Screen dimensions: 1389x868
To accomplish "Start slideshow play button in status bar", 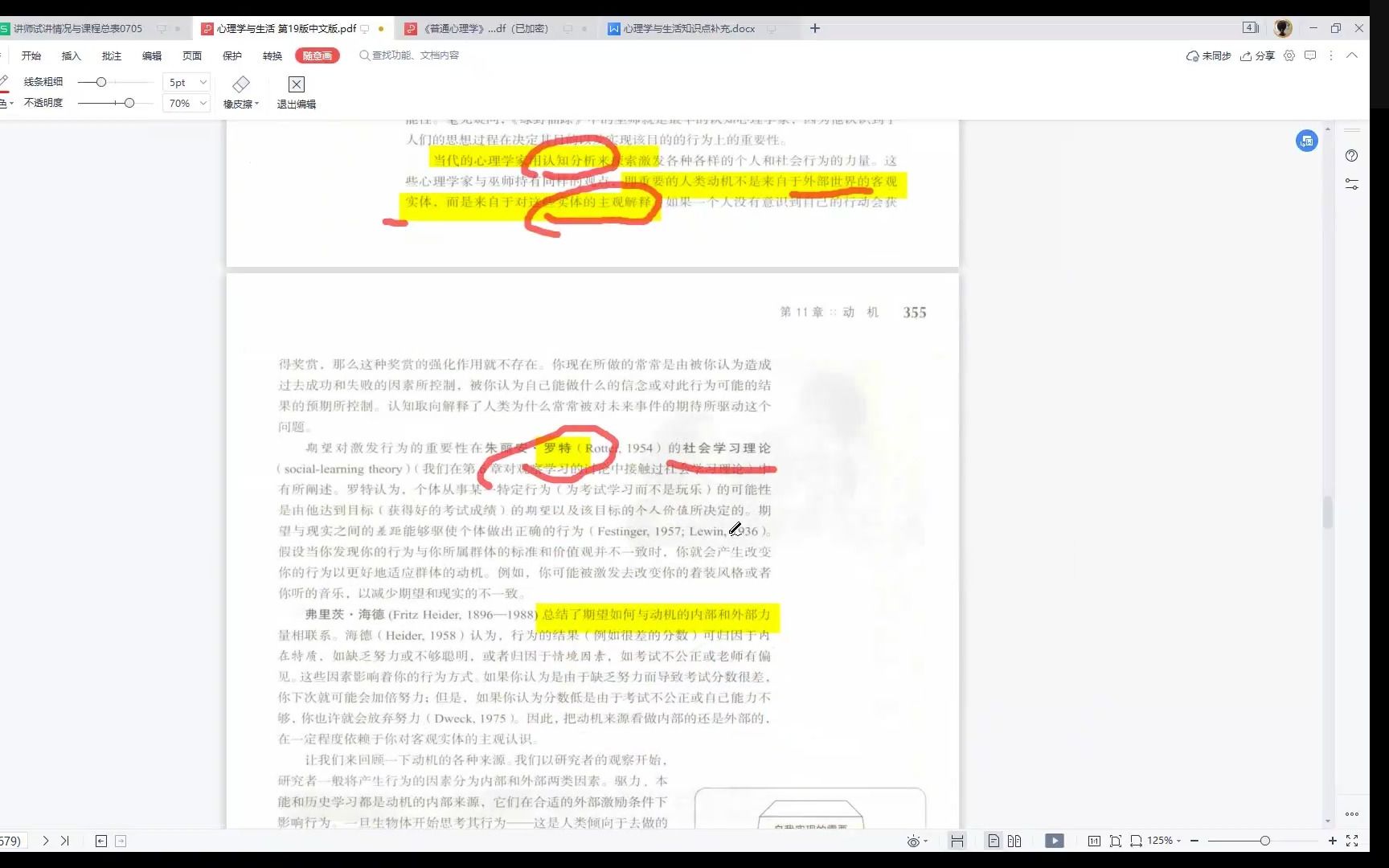I will (x=1055, y=841).
